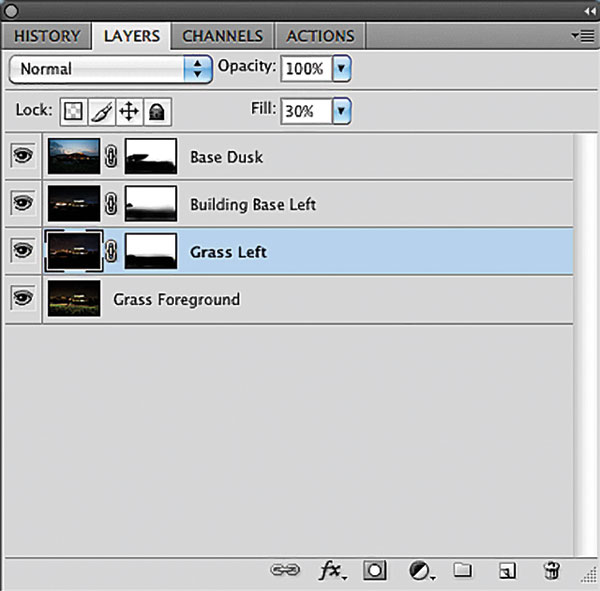600x591 pixels.
Task: Add a layer mask
Action: pos(375,570)
